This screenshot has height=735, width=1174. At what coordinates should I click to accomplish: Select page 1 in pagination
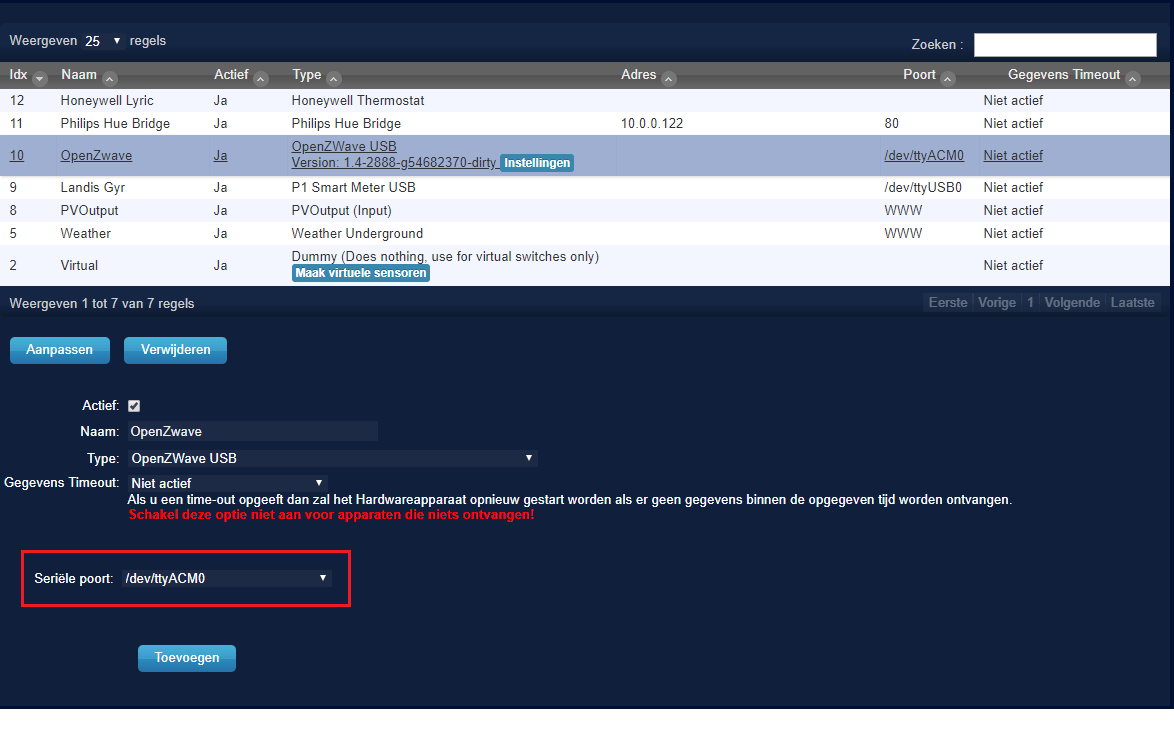click(x=1030, y=302)
